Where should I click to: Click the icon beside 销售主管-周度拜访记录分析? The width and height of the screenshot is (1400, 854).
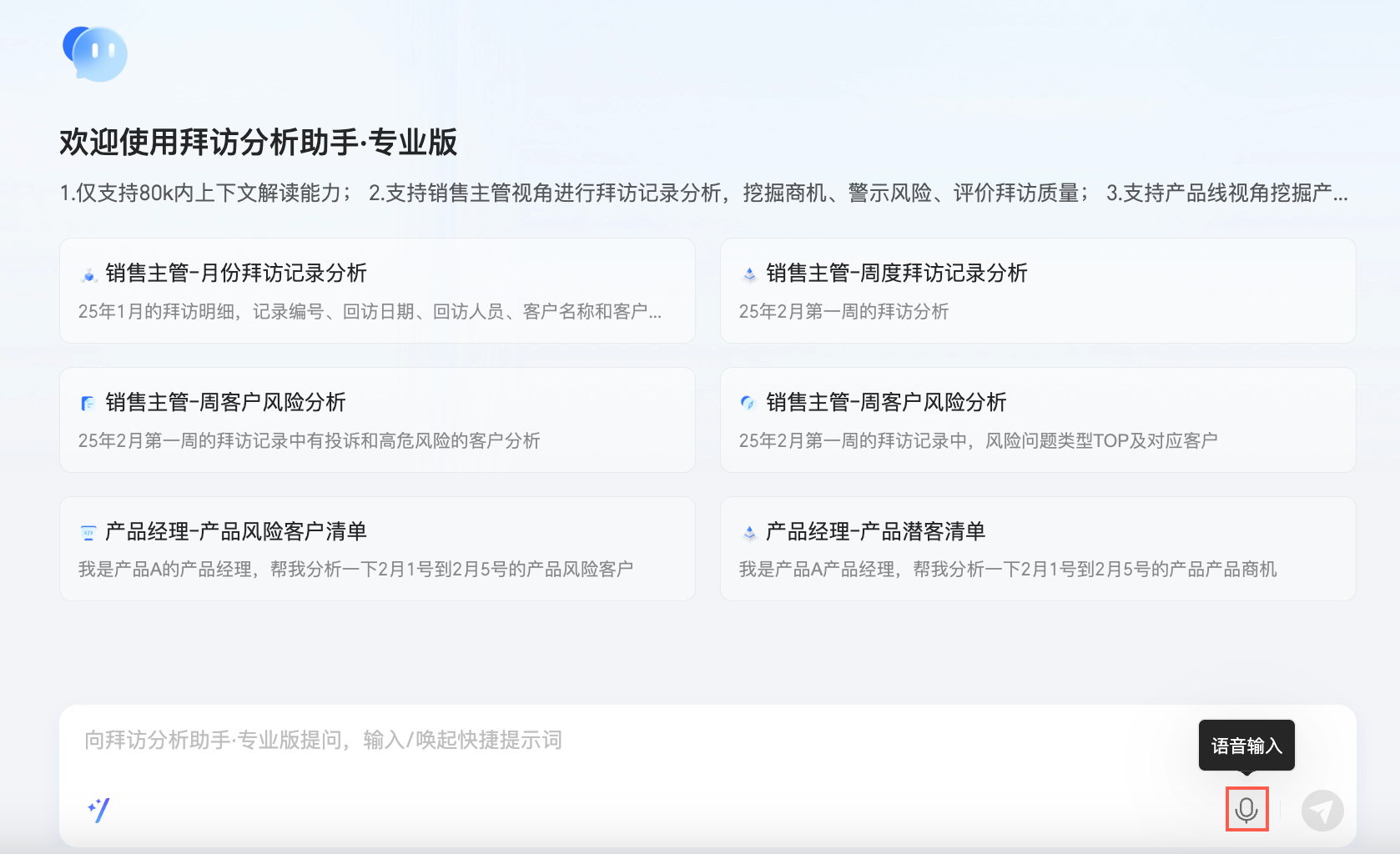[x=749, y=274]
